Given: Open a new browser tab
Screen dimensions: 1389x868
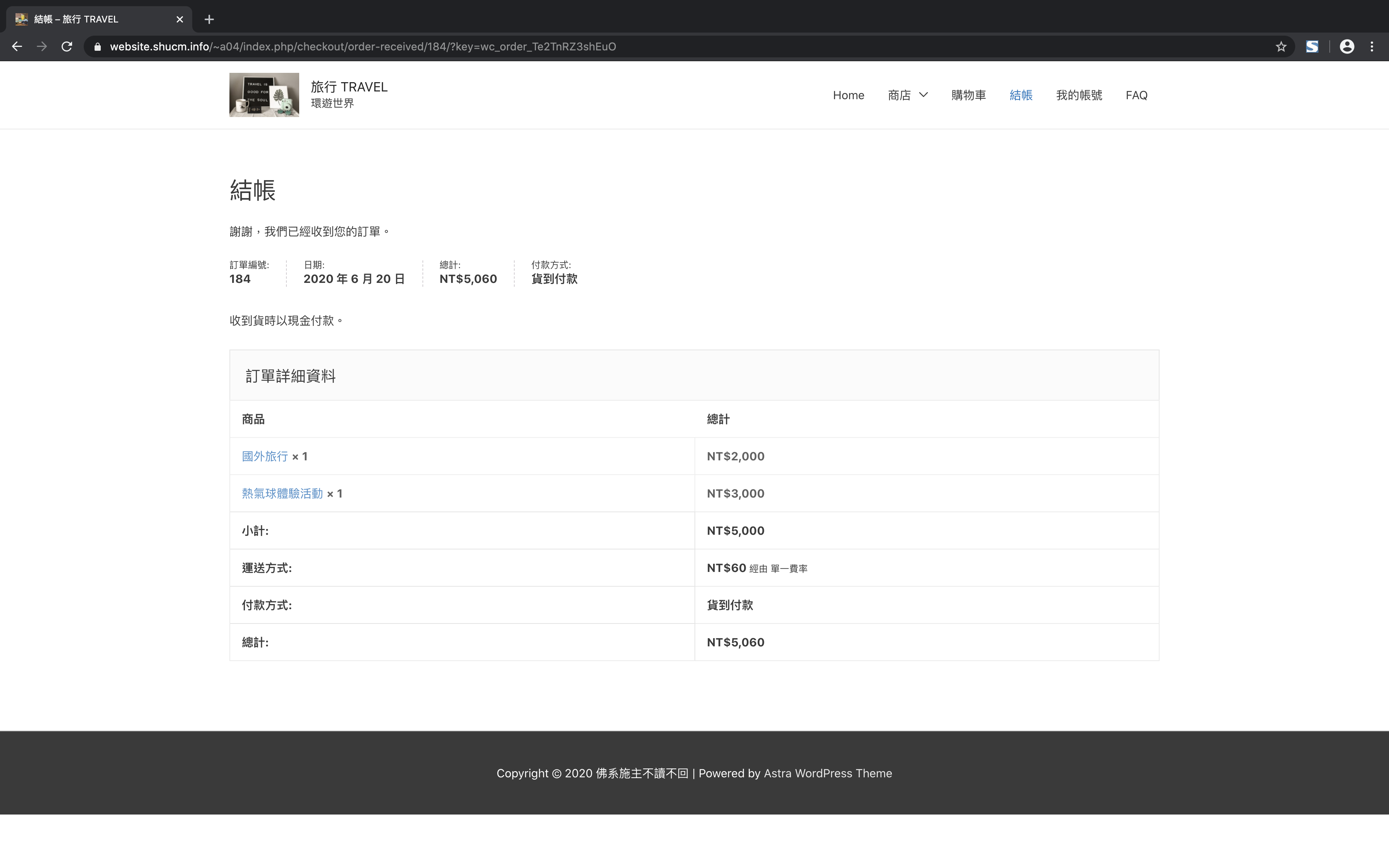Looking at the screenshot, I should [x=210, y=19].
